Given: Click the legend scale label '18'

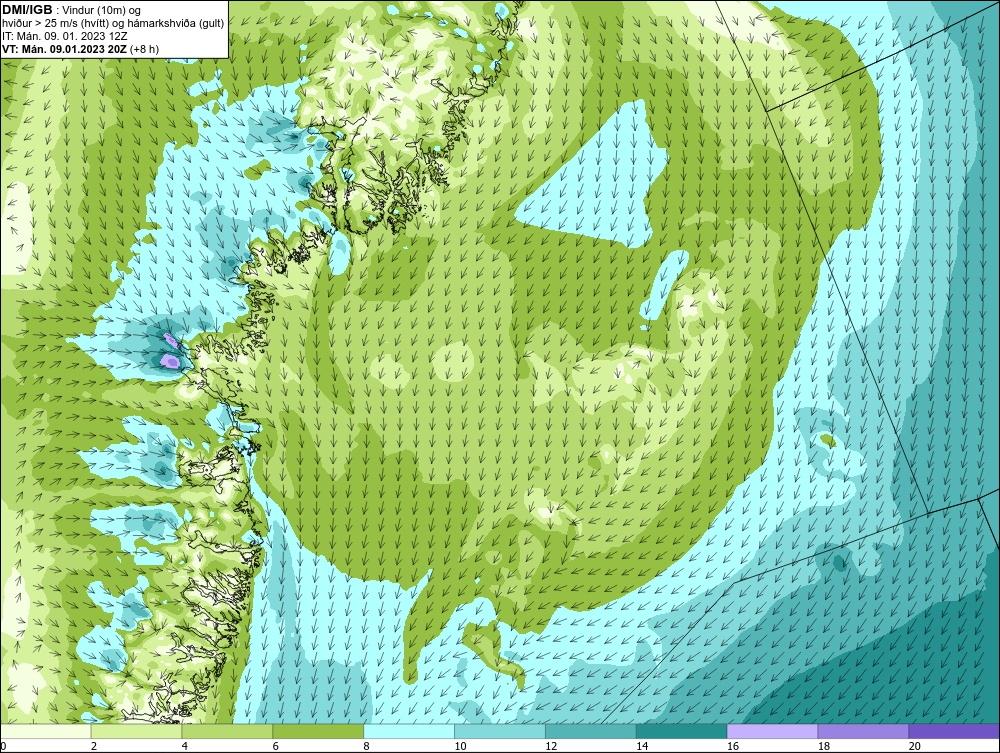Looking at the screenshot, I should pos(823,746).
